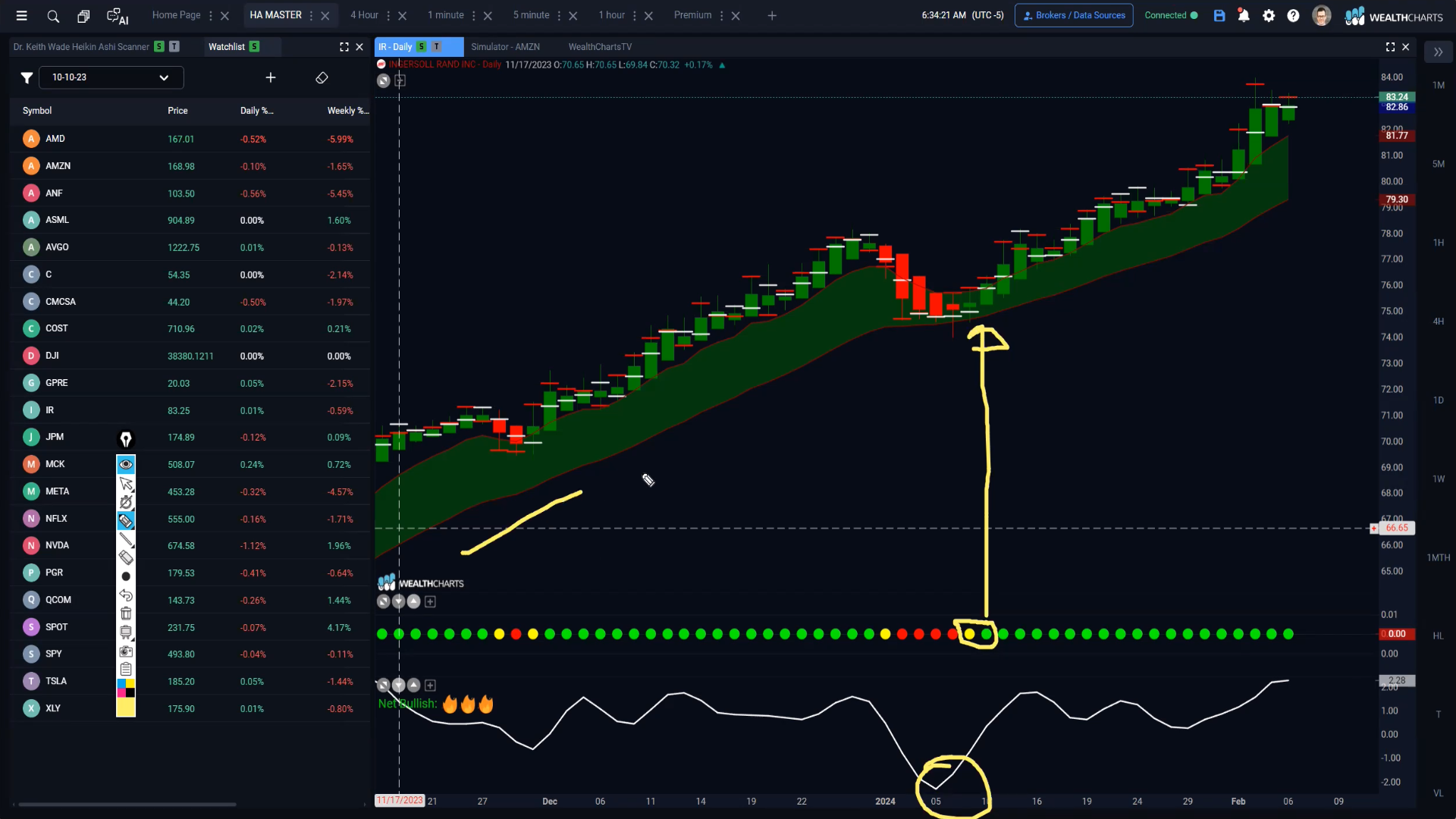Open the symbol search magnifier

53,15
